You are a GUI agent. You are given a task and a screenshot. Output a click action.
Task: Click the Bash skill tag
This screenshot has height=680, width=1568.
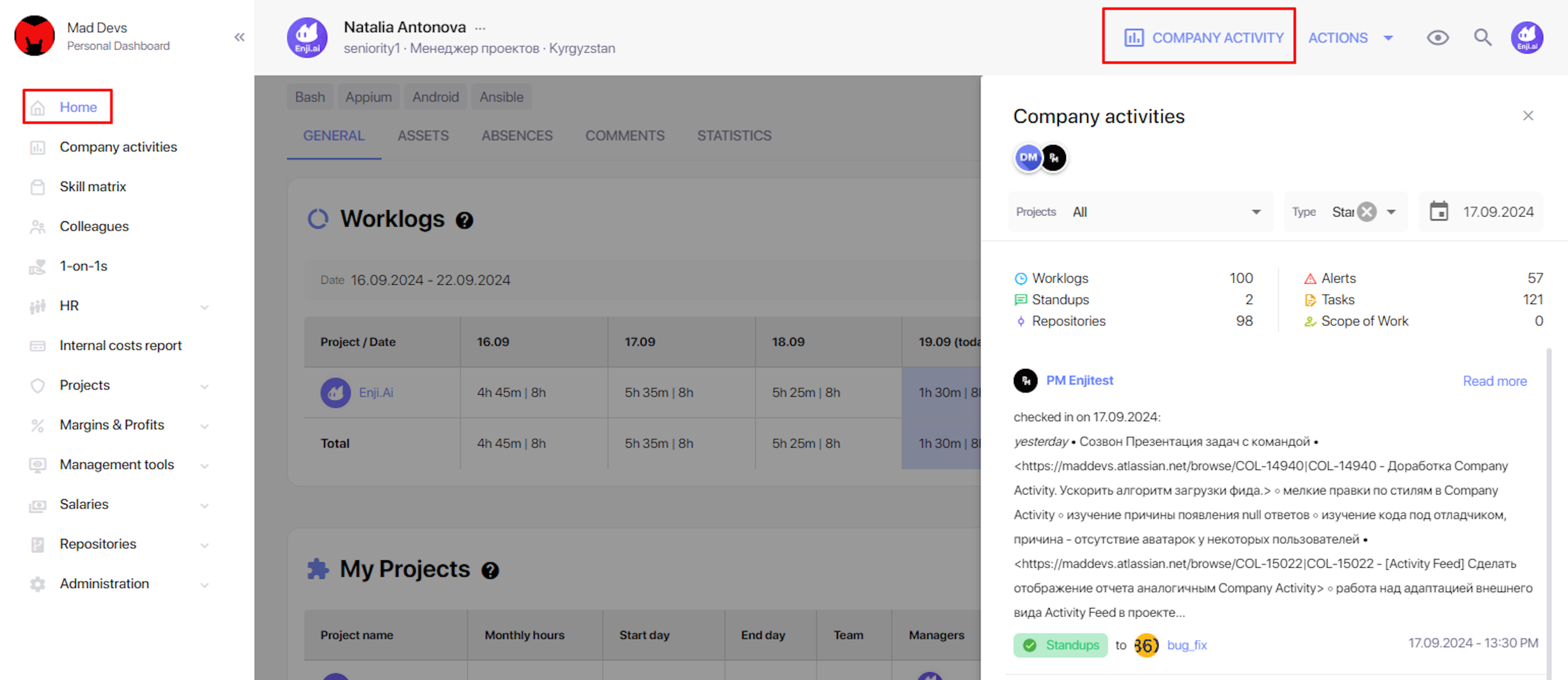[x=310, y=97]
